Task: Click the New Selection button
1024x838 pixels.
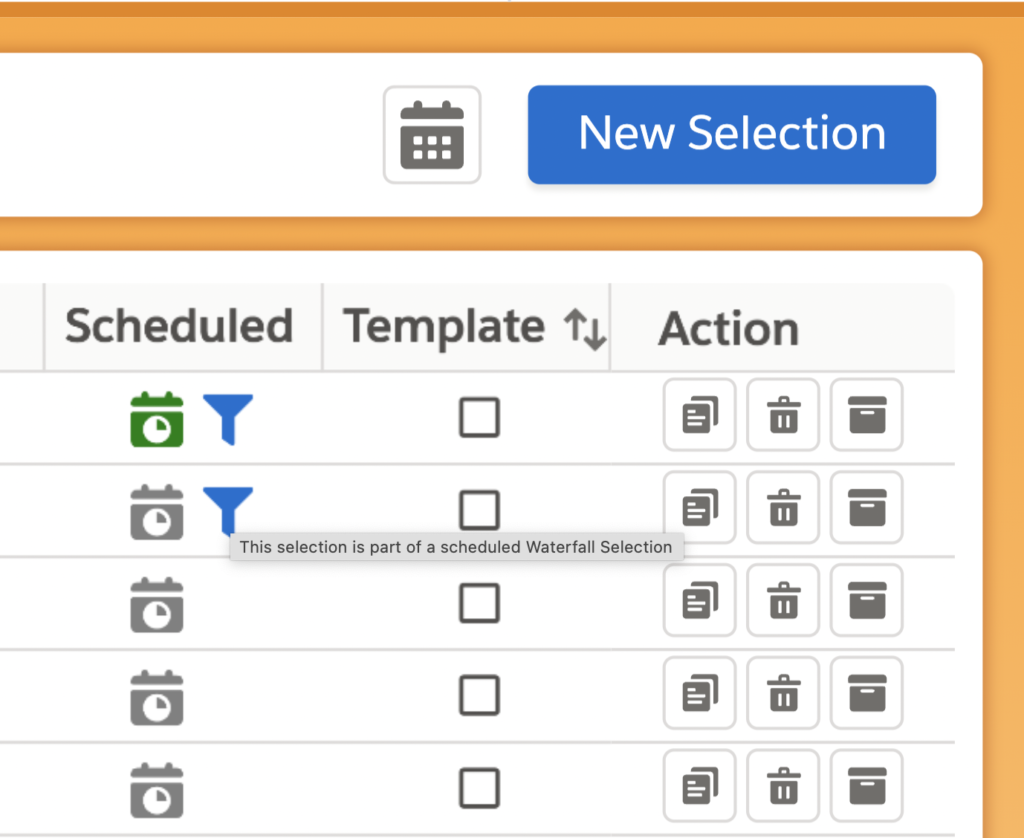Action: [x=731, y=134]
